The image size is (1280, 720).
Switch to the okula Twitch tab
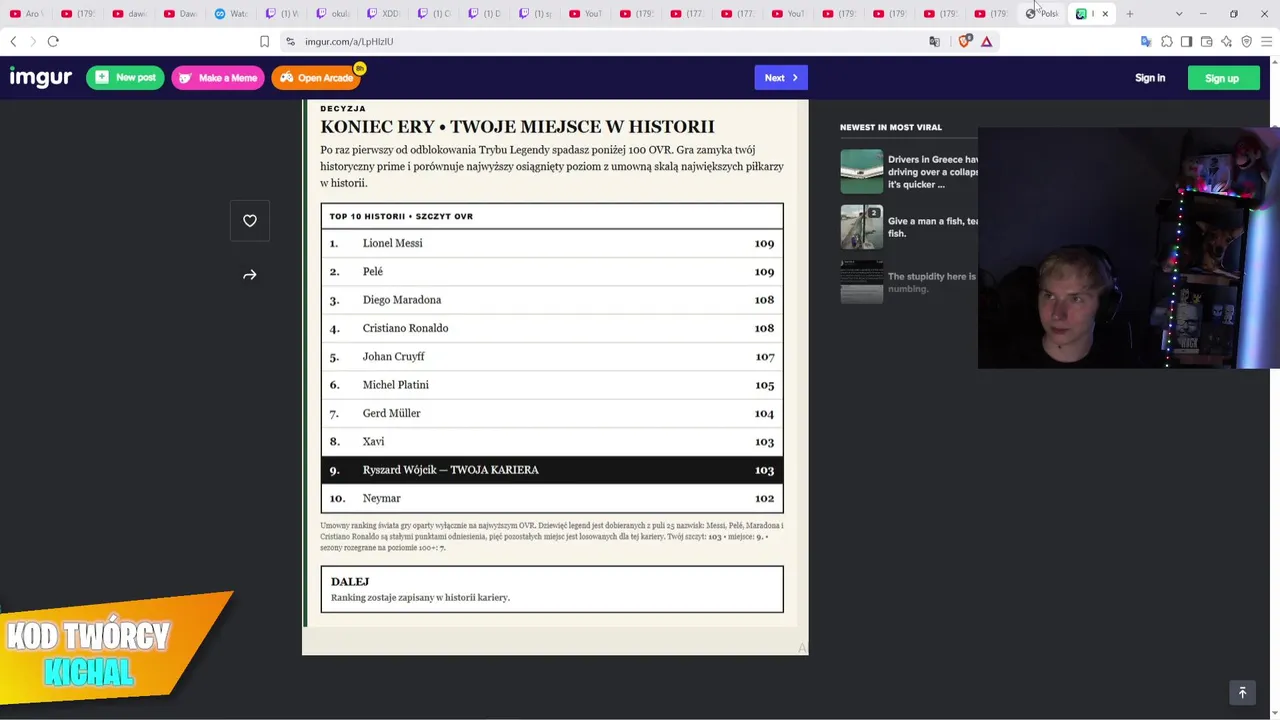333,14
